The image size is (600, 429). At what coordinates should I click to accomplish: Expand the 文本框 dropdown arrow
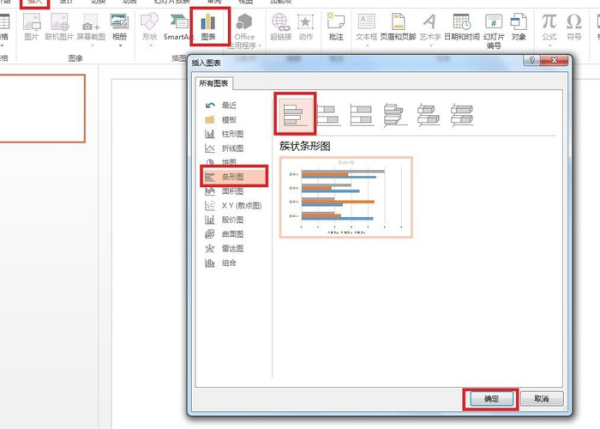coord(367,46)
